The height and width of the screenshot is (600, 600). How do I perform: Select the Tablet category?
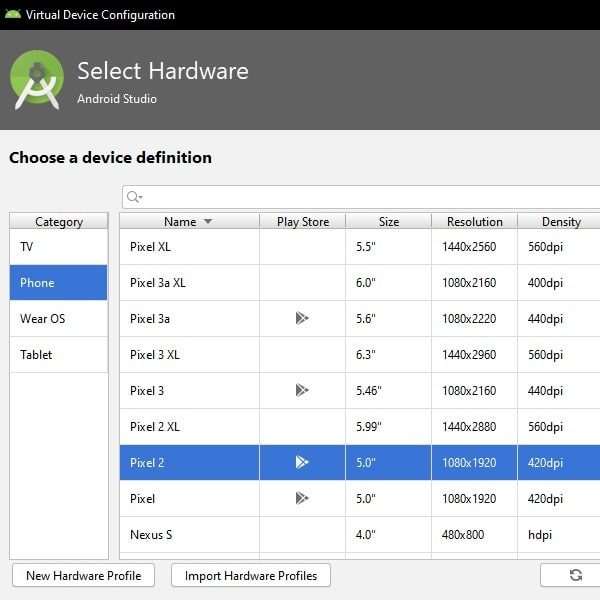pos(59,355)
